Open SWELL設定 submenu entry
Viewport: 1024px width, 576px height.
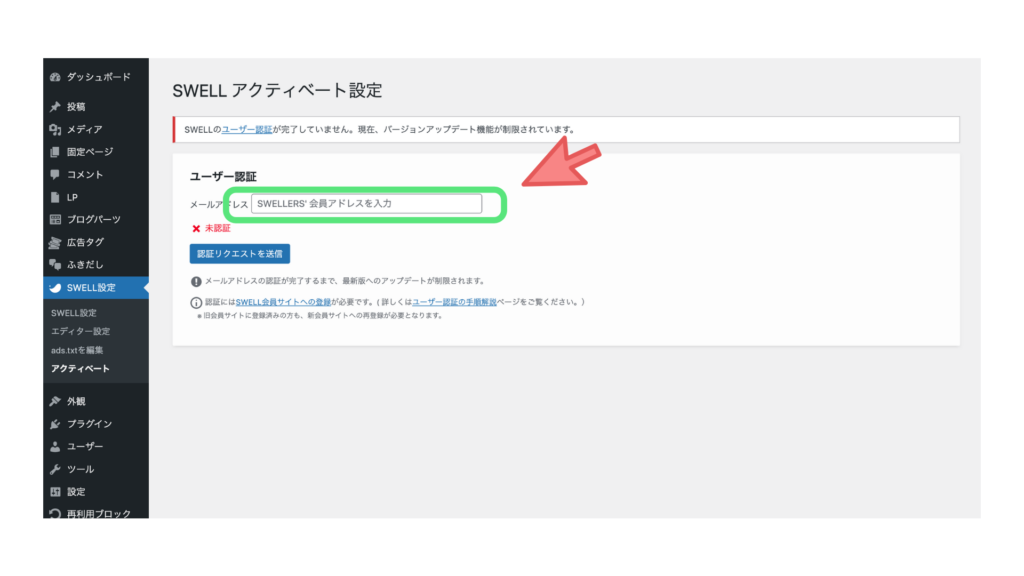point(74,313)
